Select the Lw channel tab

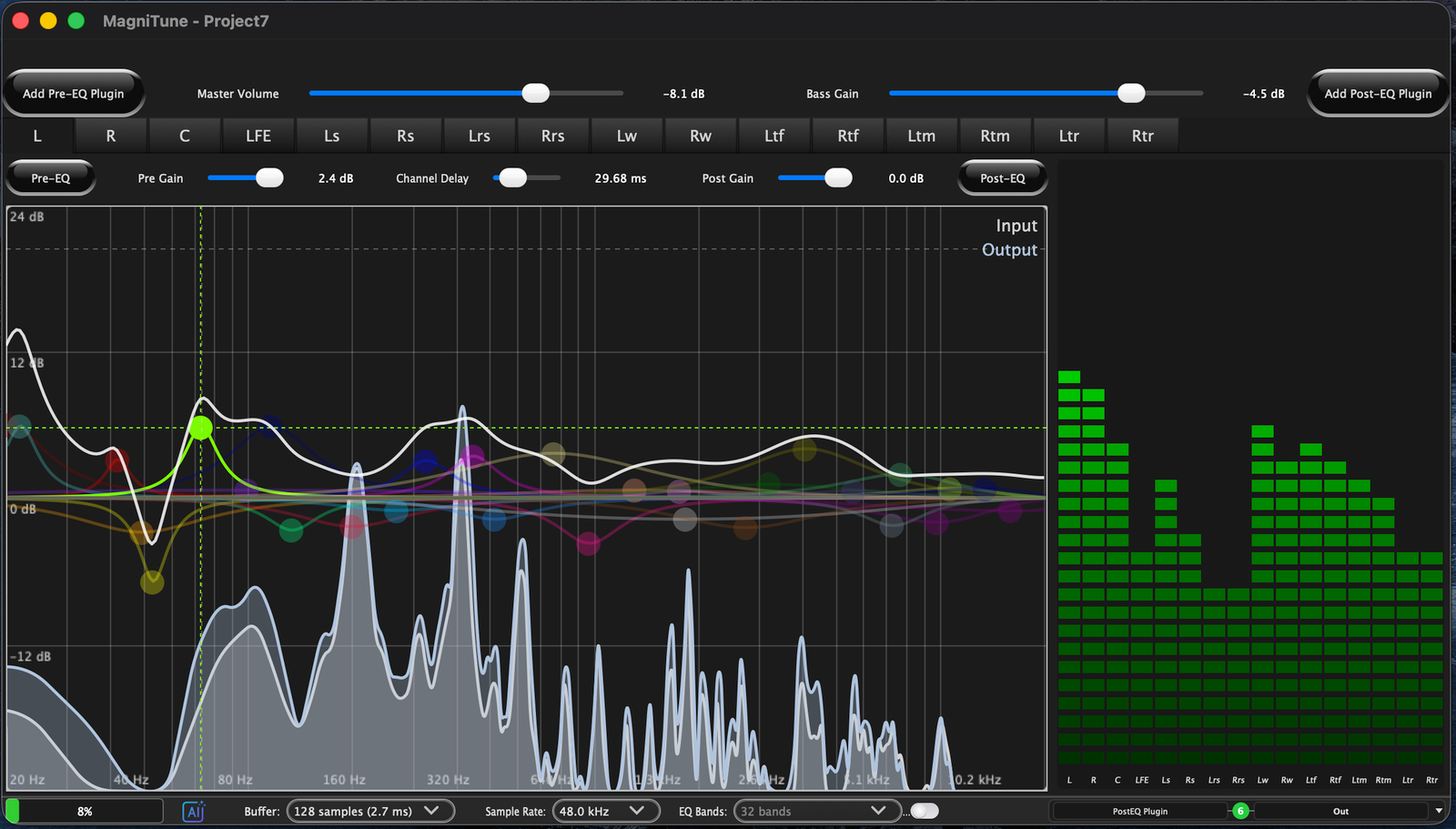pyautogui.click(x=626, y=135)
